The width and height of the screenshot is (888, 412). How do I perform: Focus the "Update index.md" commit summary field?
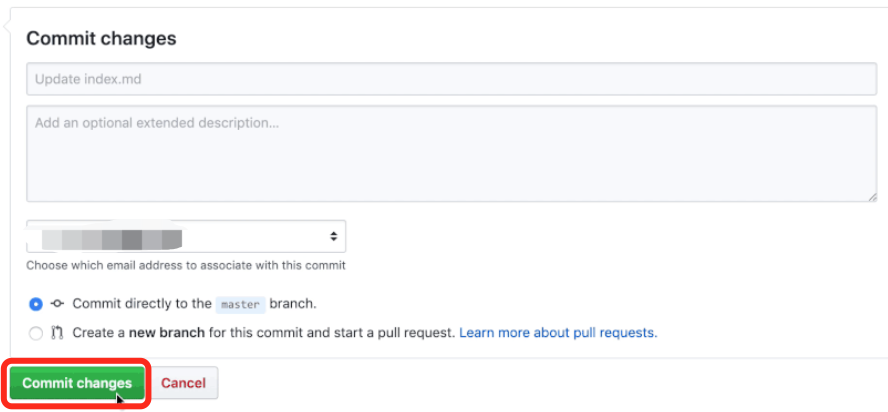(x=451, y=79)
